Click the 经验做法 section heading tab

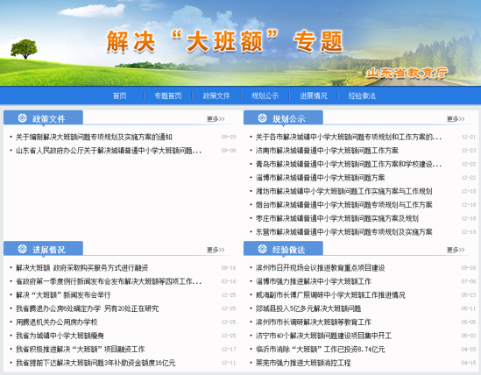[283, 249]
